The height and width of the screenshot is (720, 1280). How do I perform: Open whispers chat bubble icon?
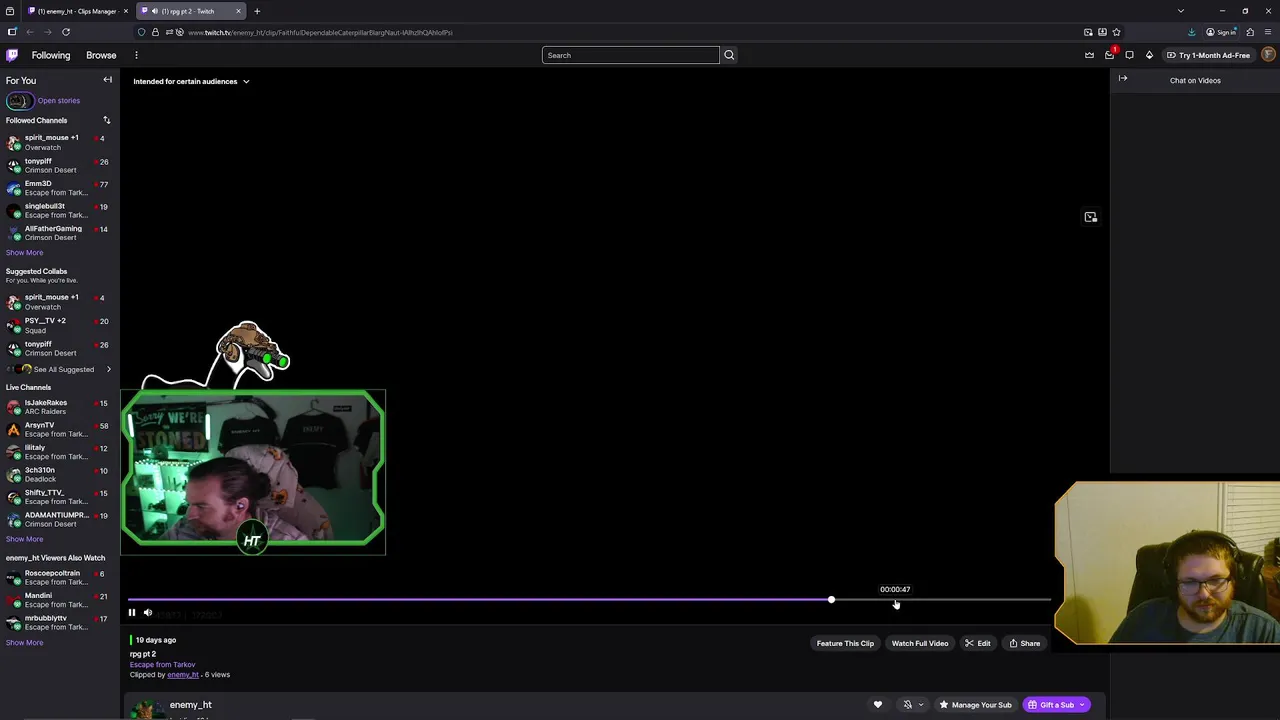point(1129,55)
